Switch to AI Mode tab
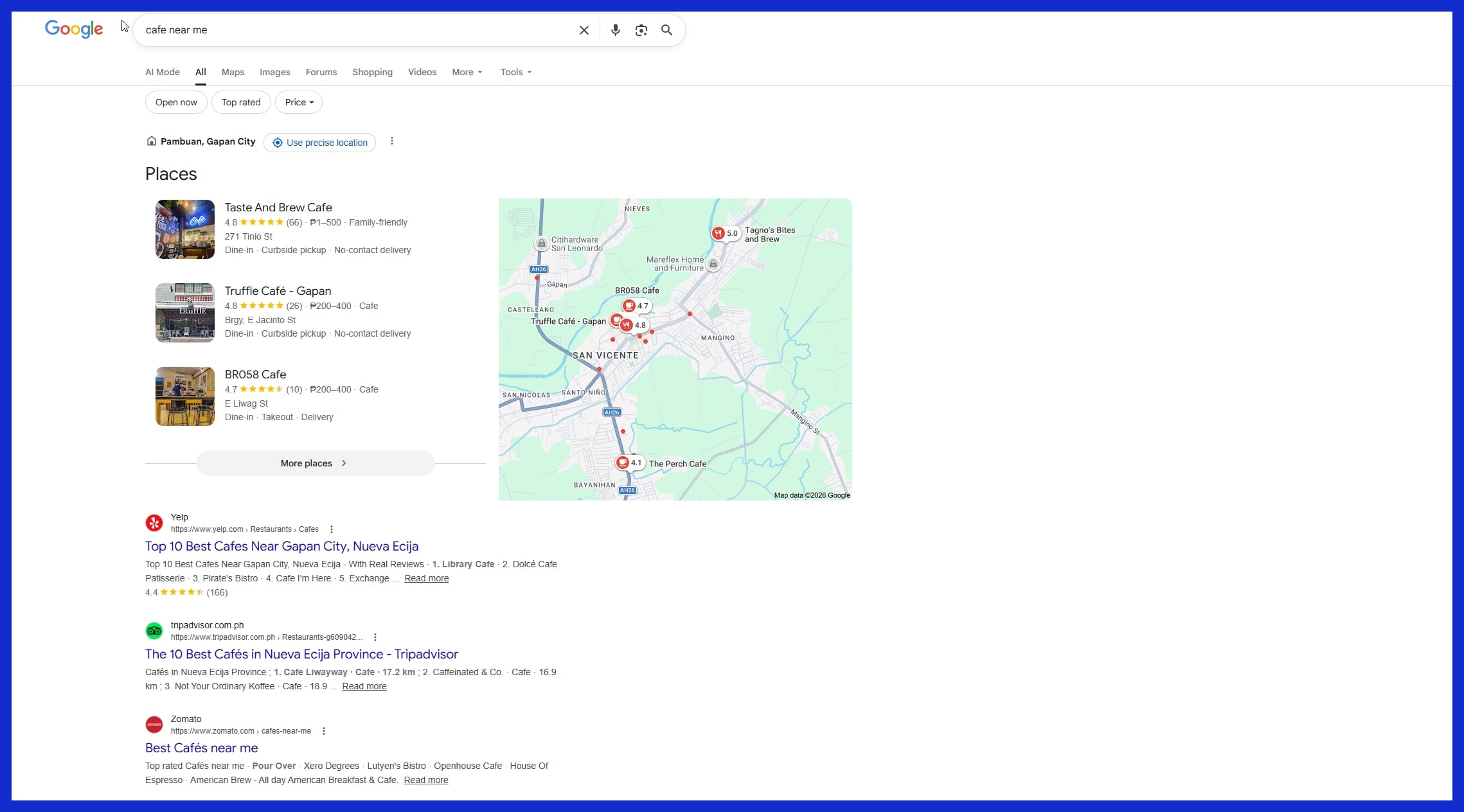The width and height of the screenshot is (1464, 812). point(163,72)
